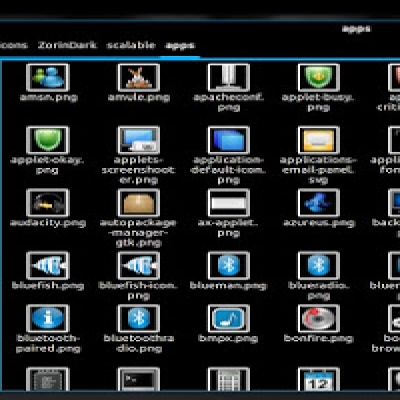Click the blueman.png bluetooth icon
This screenshot has width=400, height=400.
229,265
